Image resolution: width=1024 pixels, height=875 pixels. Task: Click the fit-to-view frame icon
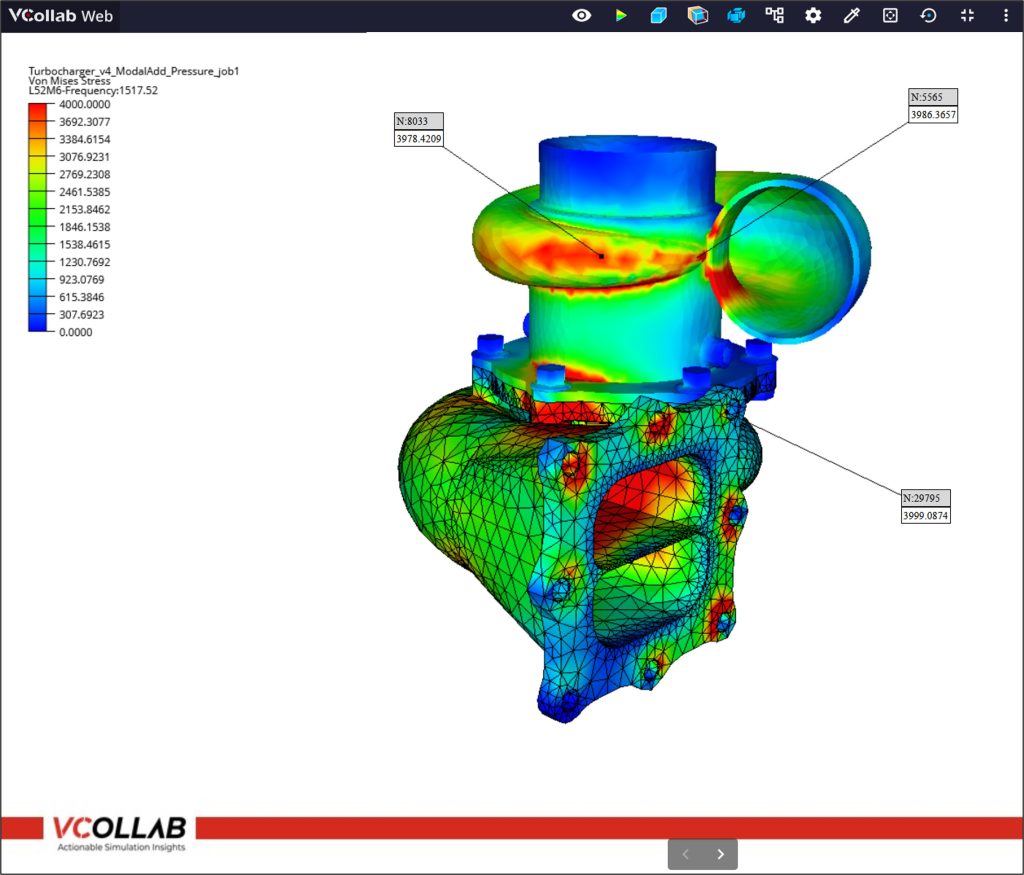click(x=890, y=16)
